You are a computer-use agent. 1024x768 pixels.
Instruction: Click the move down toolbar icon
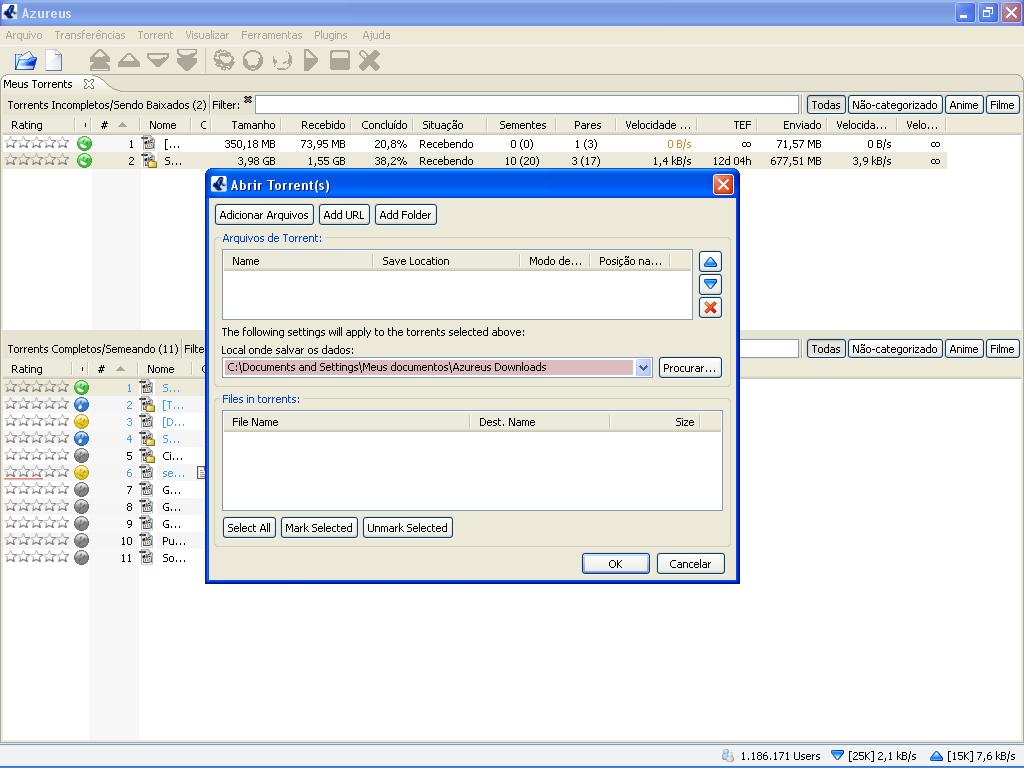pyautogui.click(x=157, y=61)
